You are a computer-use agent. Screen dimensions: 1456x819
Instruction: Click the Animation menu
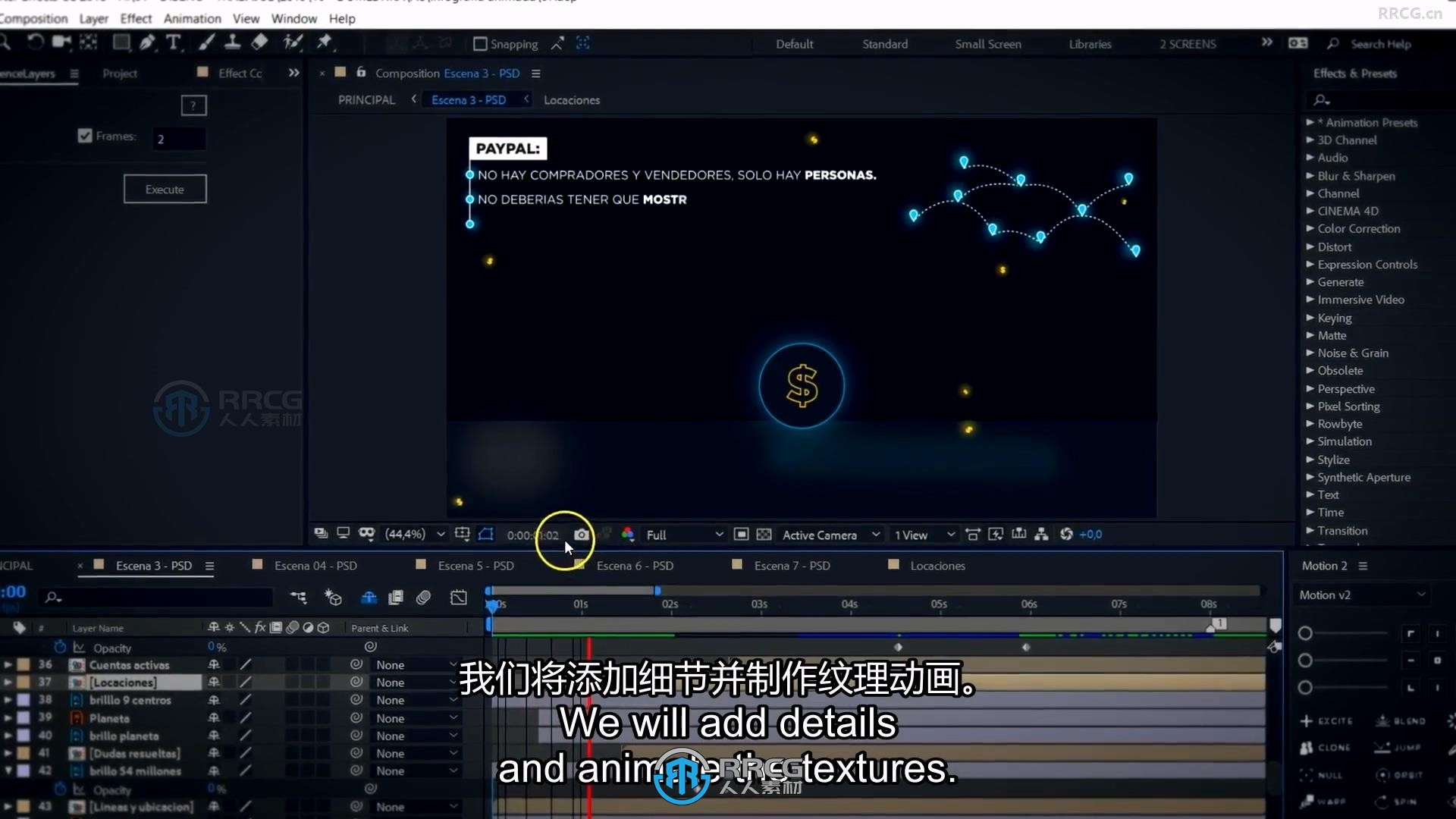click(191, 18)
